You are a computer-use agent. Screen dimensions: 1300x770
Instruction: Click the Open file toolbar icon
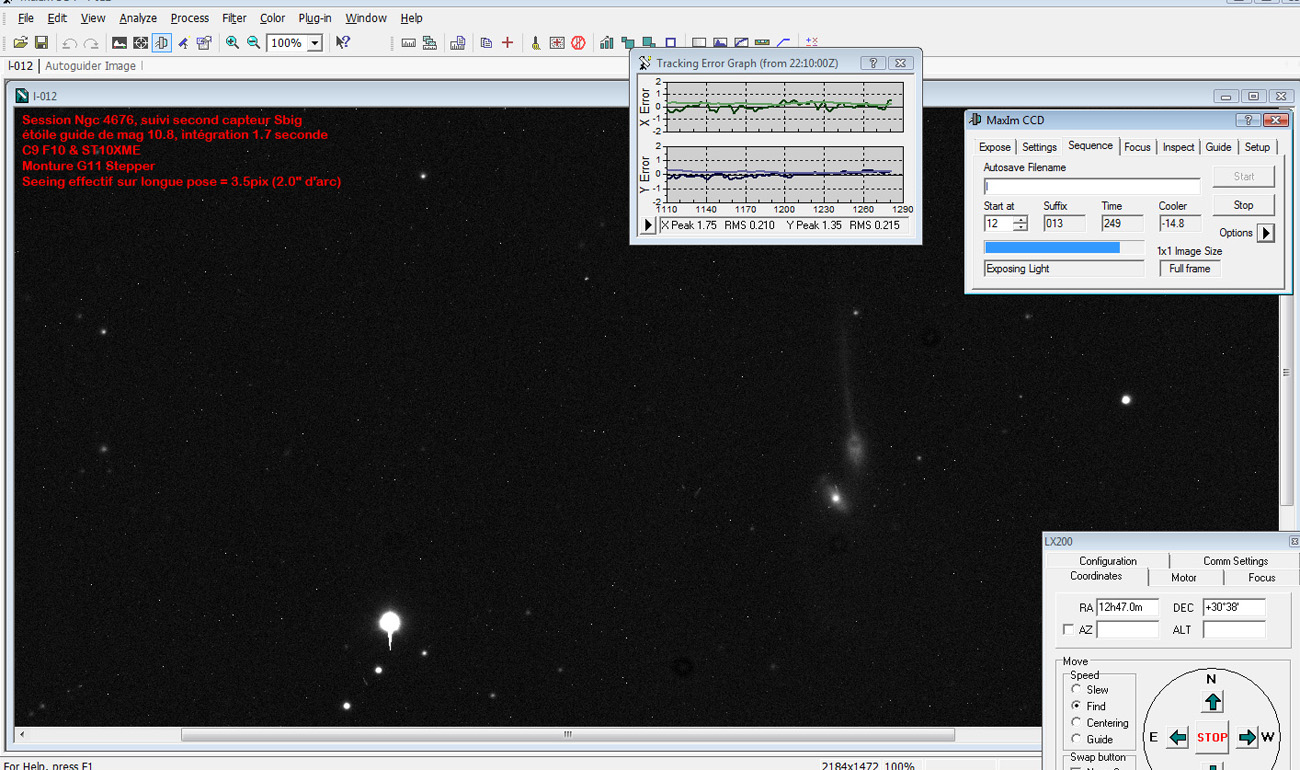(x=20, y=43)
